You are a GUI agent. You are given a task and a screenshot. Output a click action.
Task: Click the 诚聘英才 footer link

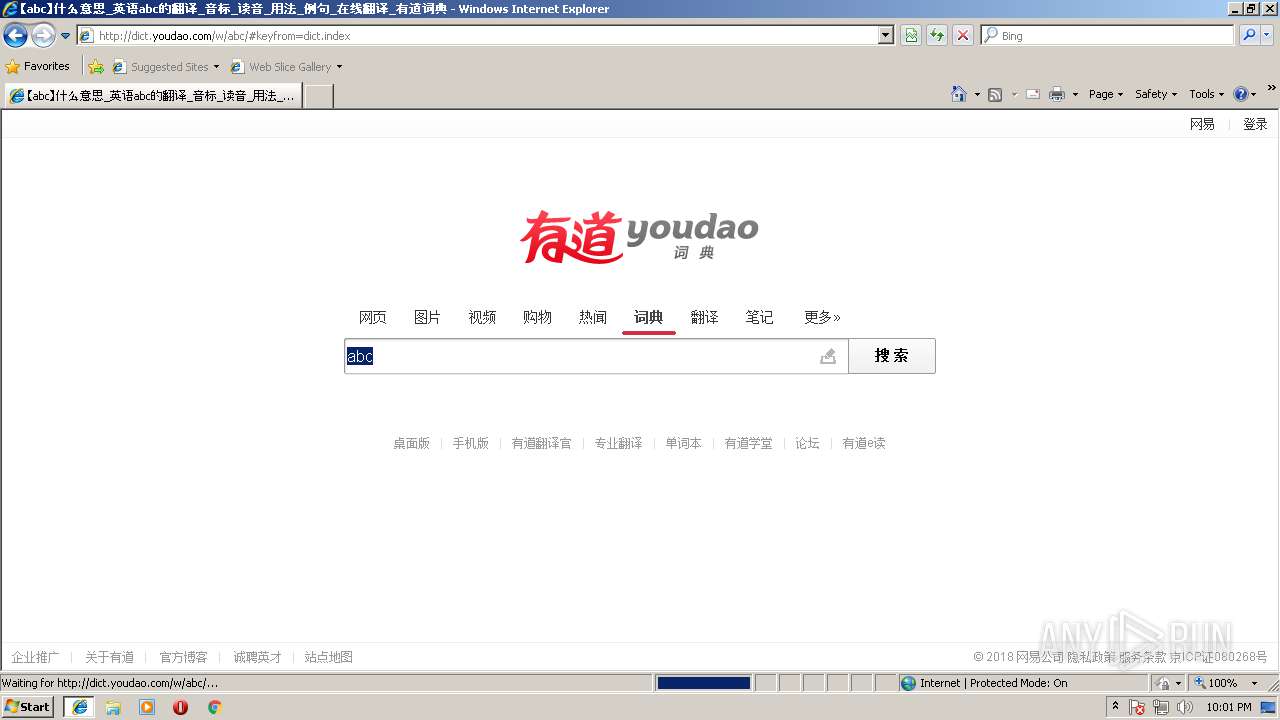257,657
